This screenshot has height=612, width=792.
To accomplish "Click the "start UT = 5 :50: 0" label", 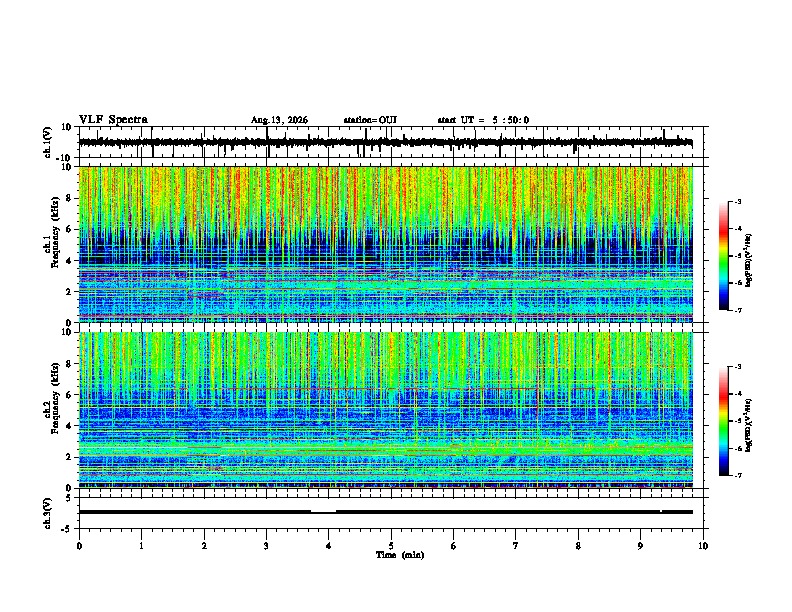I will pyautogui.click(x=483, y=120).
